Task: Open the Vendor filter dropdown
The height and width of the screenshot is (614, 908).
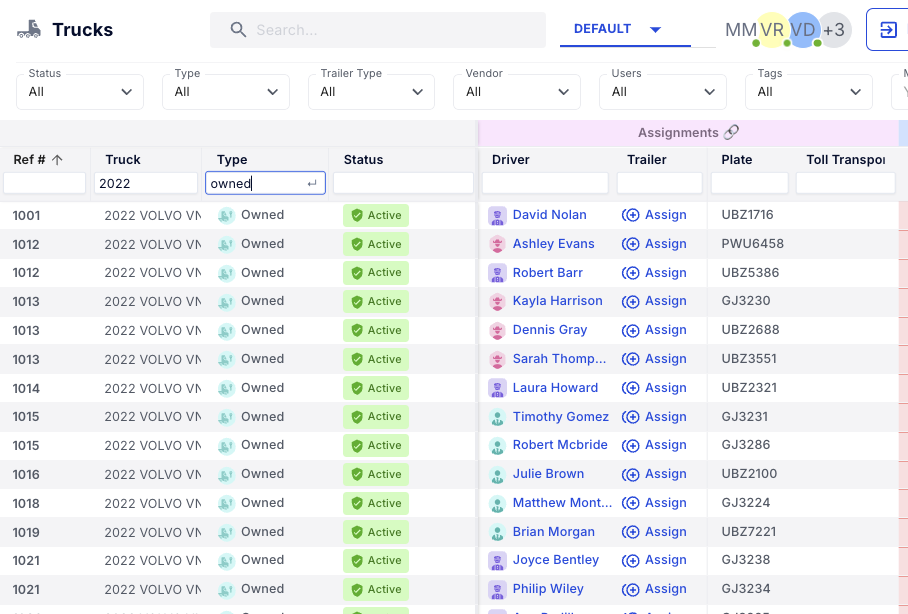Action: (x=516, y=92)
